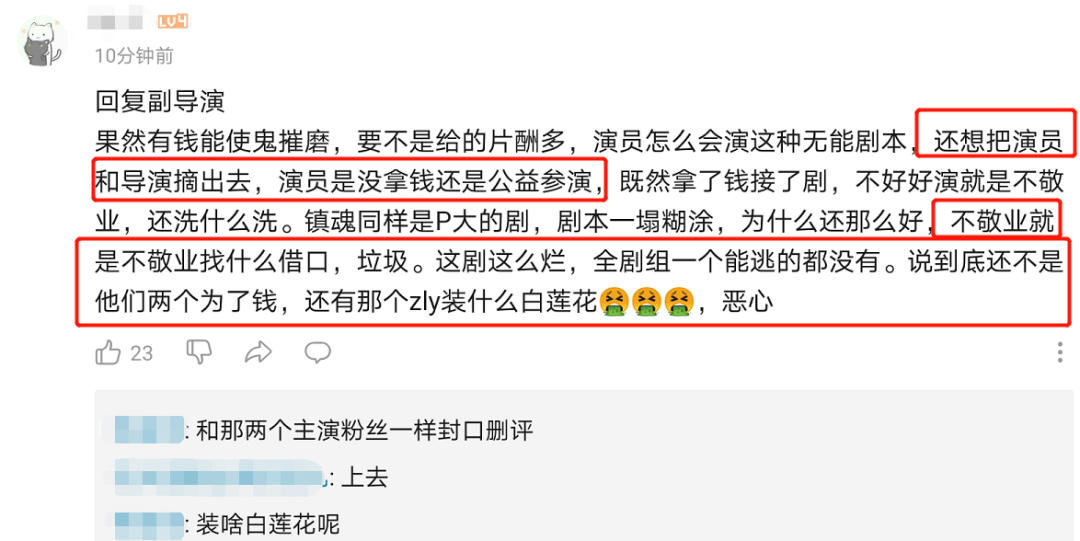Click the LV4 level badge
This screenshot has height=541, width=1080.
point(172,23)
